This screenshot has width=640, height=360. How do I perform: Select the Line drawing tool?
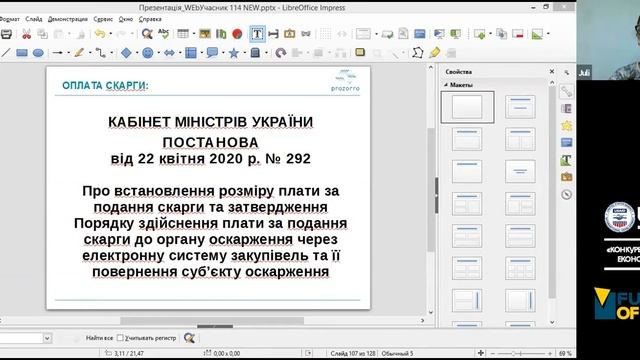click(5, 53)
